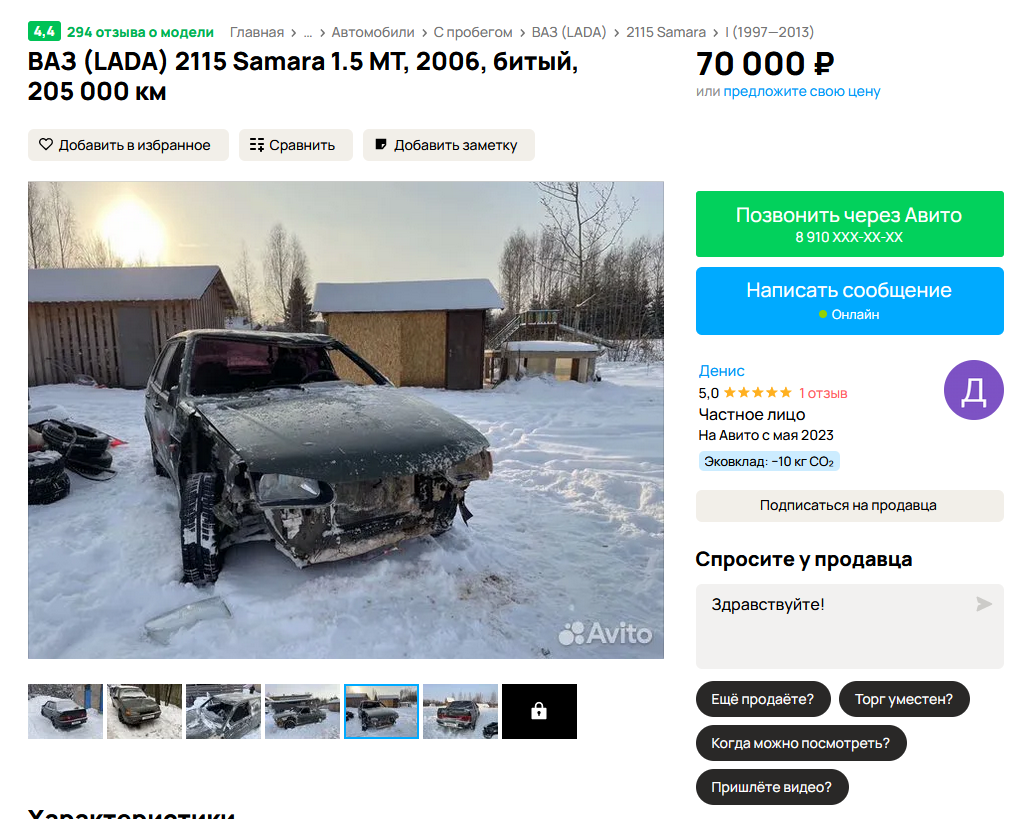Viewport: 1024px width, 819px height.
Task: Click the send arrow in message box
Action: (984, 604)
